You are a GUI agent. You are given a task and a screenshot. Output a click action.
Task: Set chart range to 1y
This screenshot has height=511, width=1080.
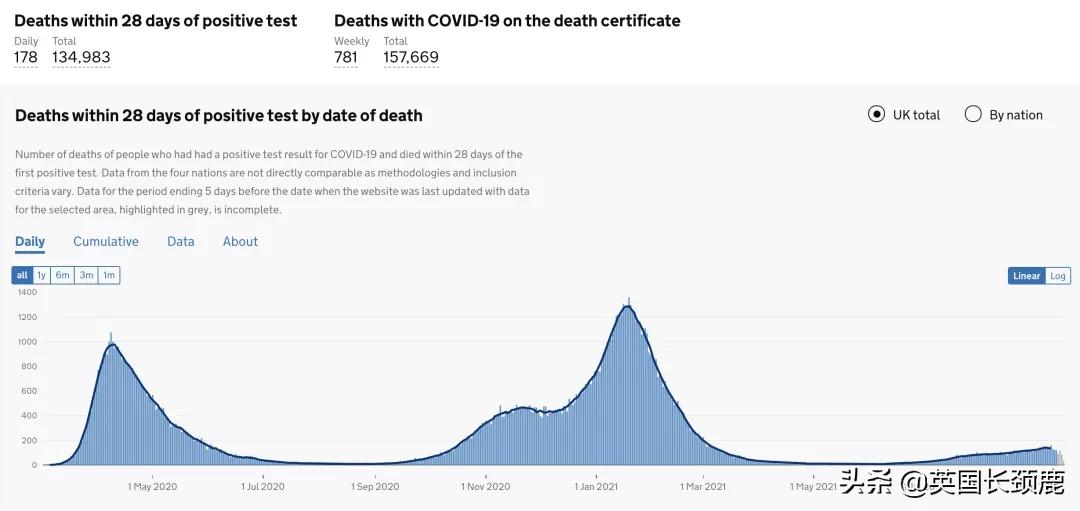41,275
